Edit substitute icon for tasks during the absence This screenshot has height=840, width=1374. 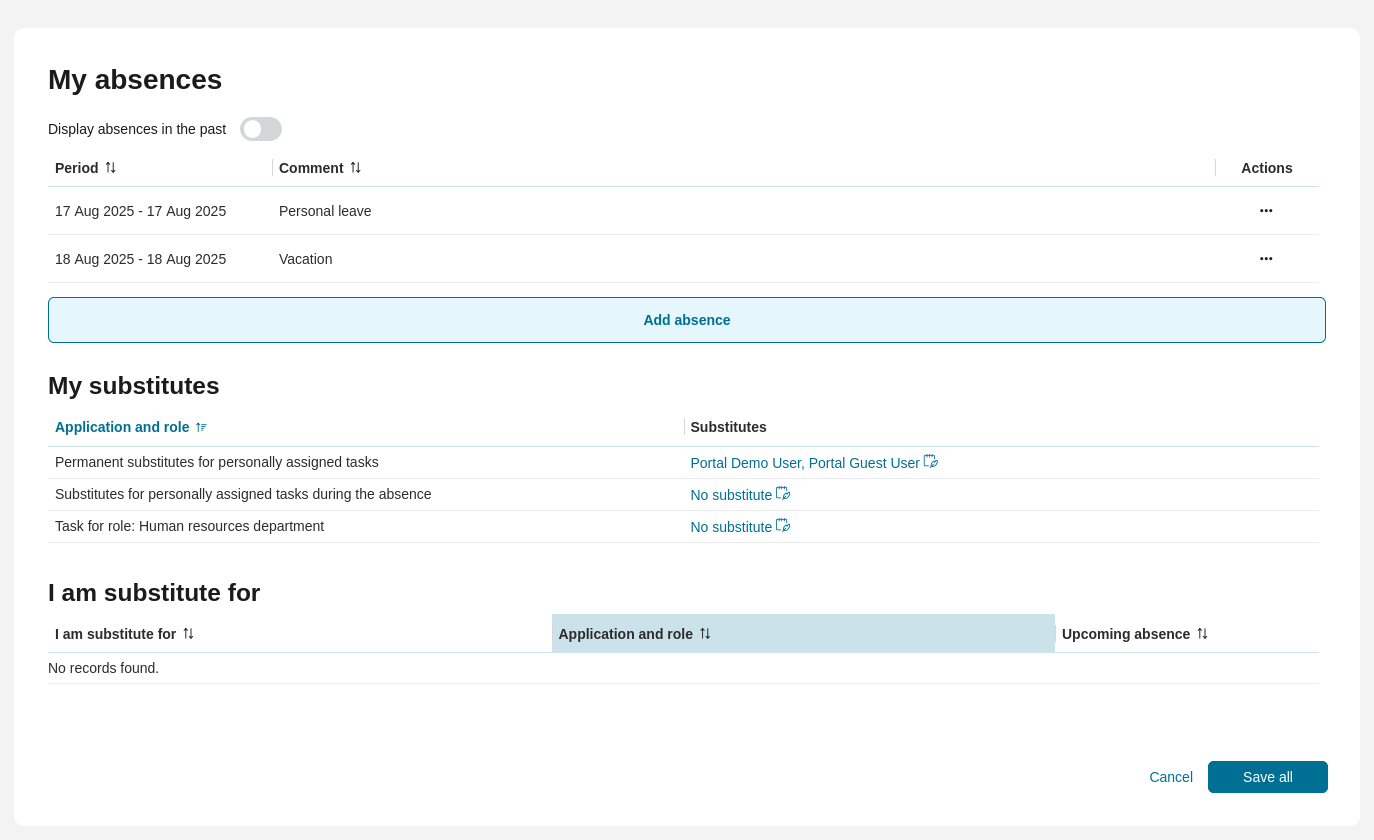tap(783, 494)
